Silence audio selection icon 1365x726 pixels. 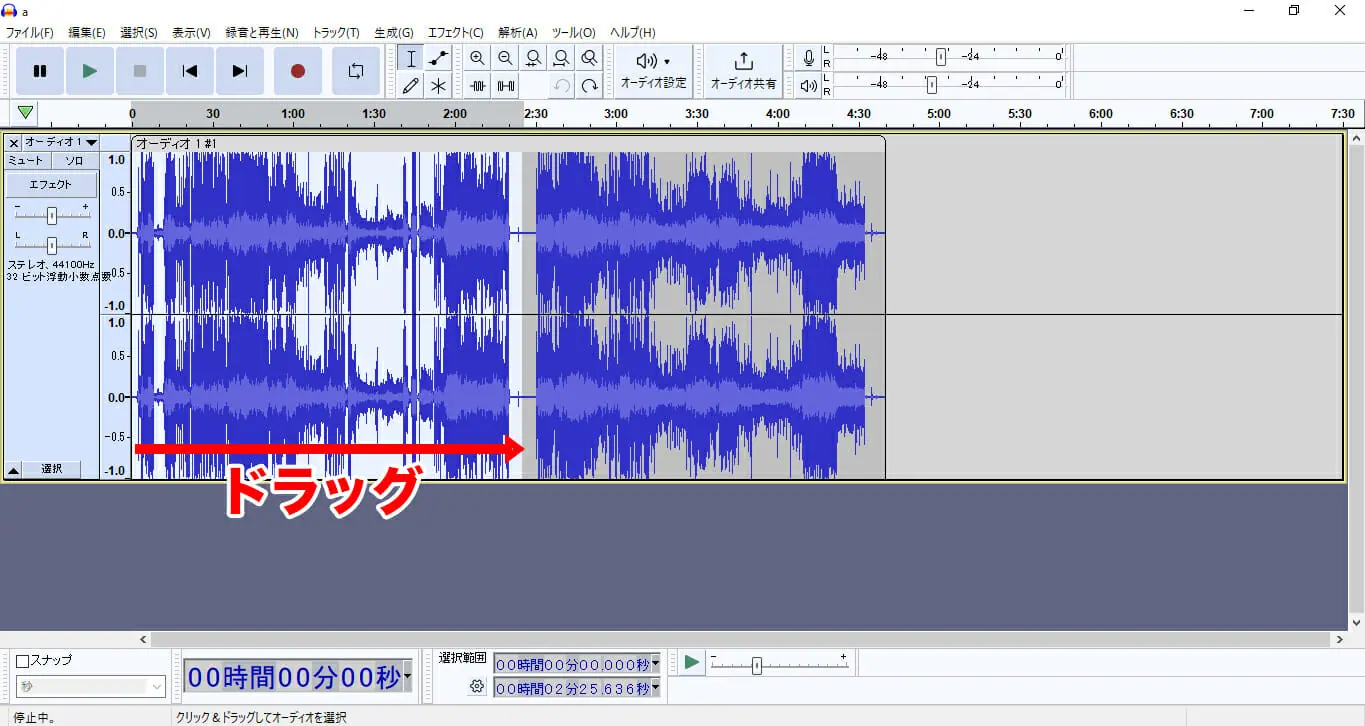[506, 86]
